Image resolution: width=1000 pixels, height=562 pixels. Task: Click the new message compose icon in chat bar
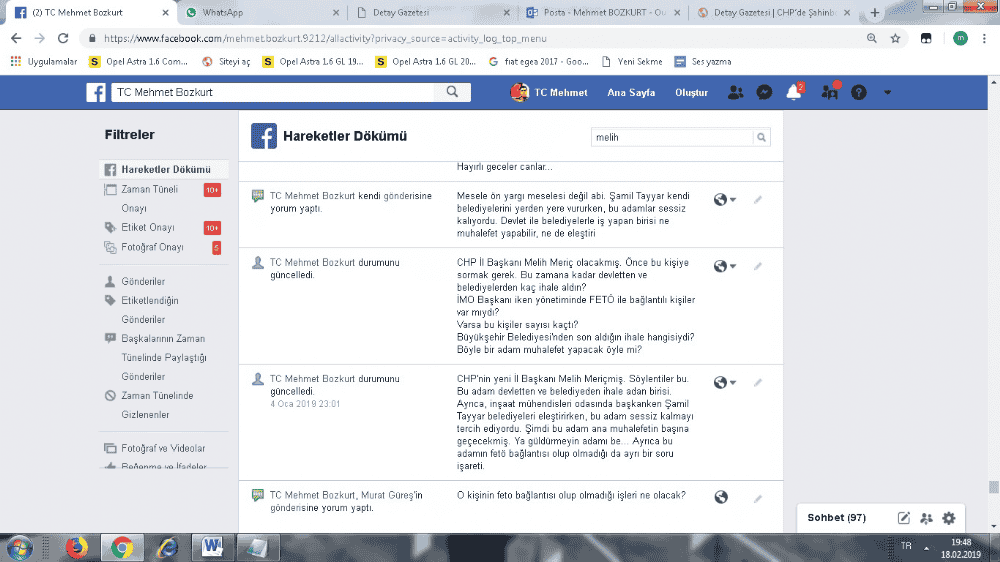tap(904, 518)
